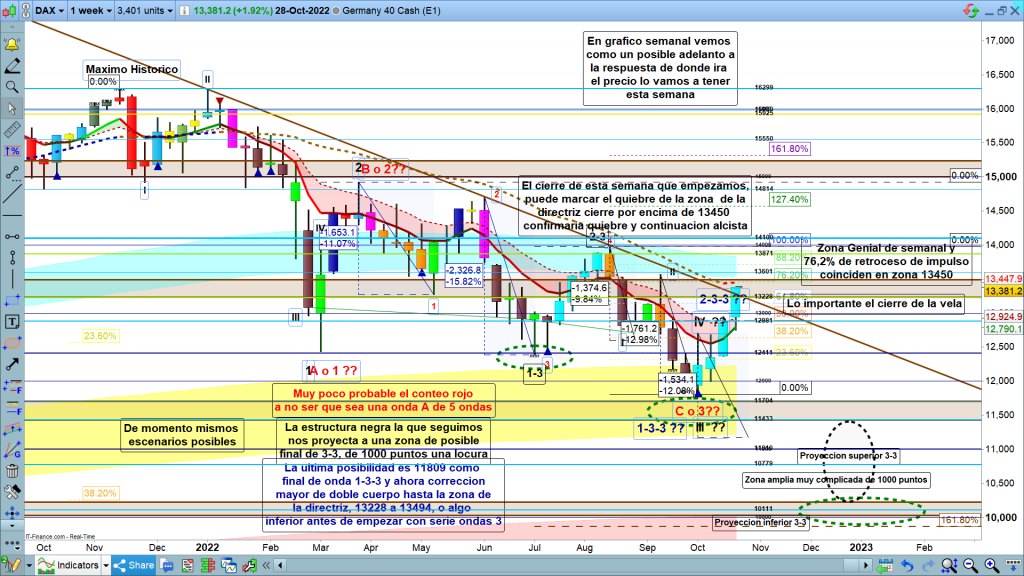
Task: Select the percentage measurement tool
Action: [12, 151]
